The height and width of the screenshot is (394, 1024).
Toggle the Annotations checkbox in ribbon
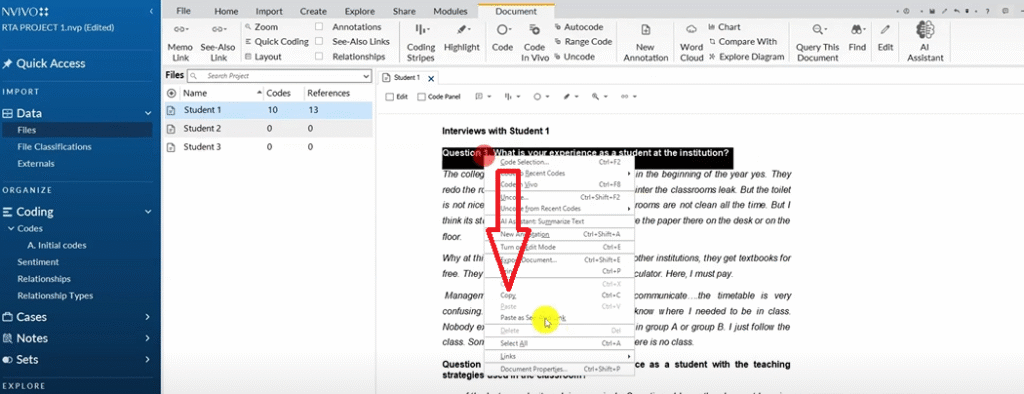(319, 27)
